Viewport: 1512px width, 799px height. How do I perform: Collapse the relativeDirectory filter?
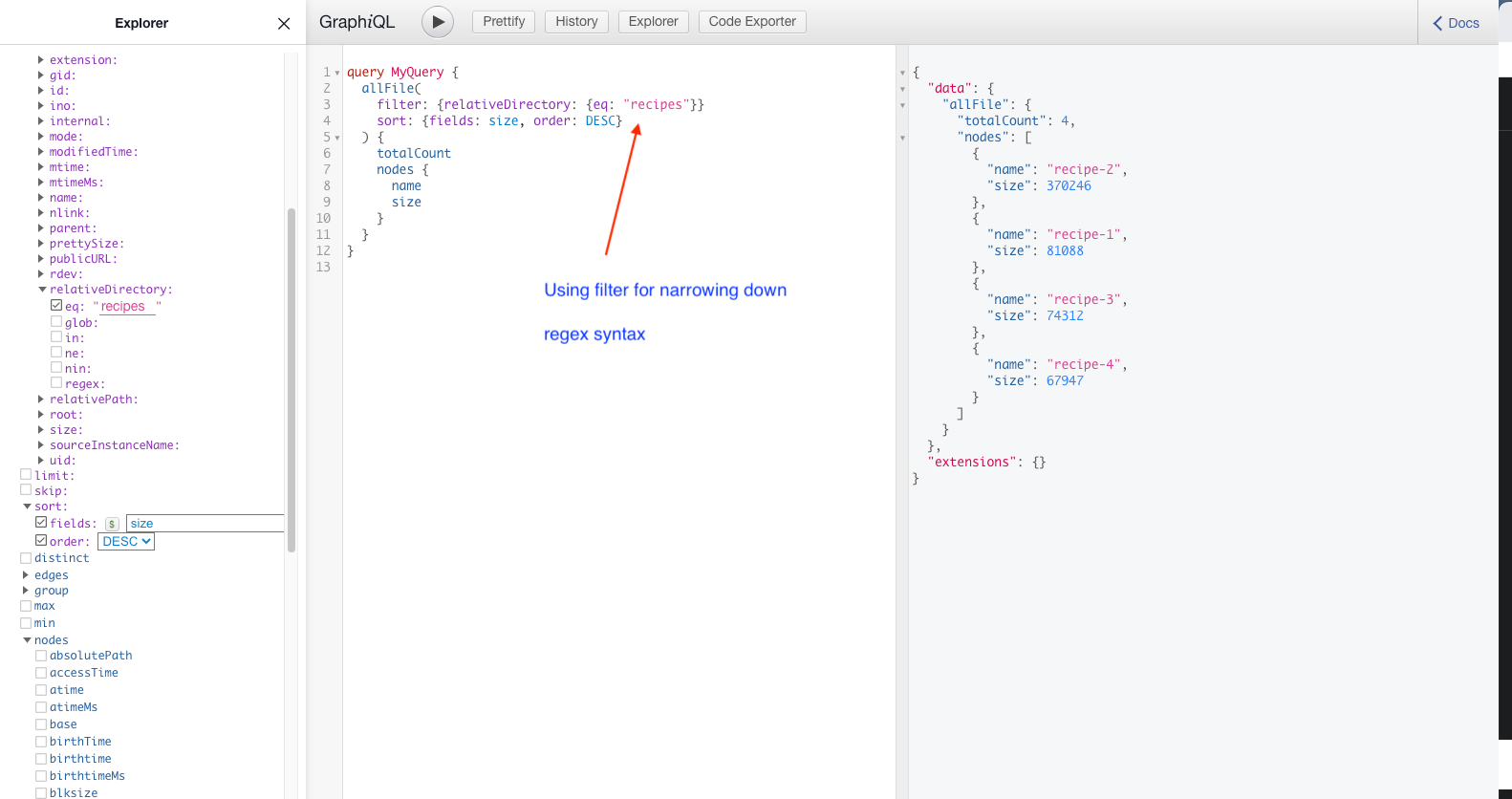42,289
